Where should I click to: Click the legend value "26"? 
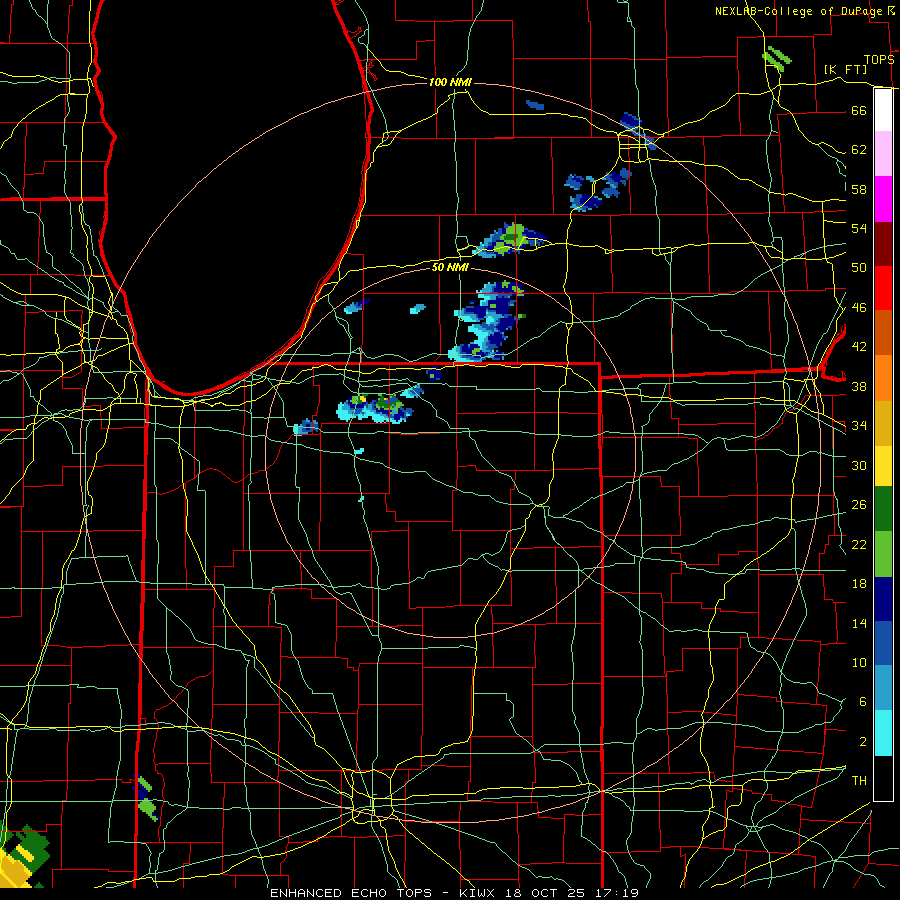(x=859, y=505)
